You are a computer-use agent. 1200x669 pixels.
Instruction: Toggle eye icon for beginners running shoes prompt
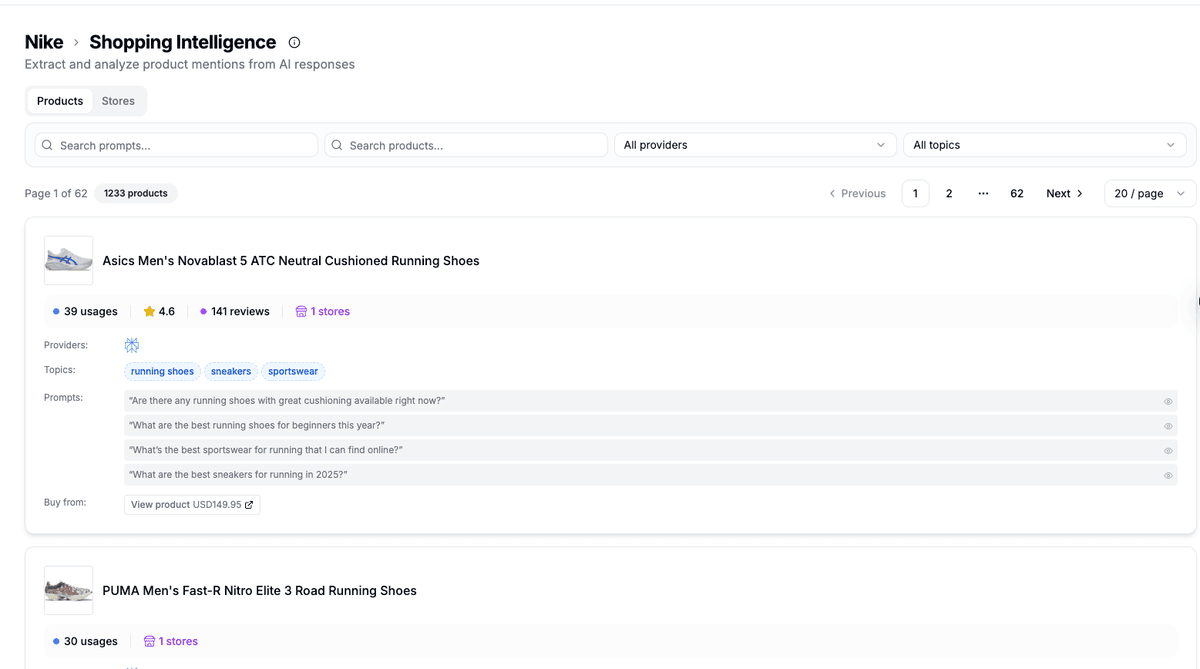1167,426
